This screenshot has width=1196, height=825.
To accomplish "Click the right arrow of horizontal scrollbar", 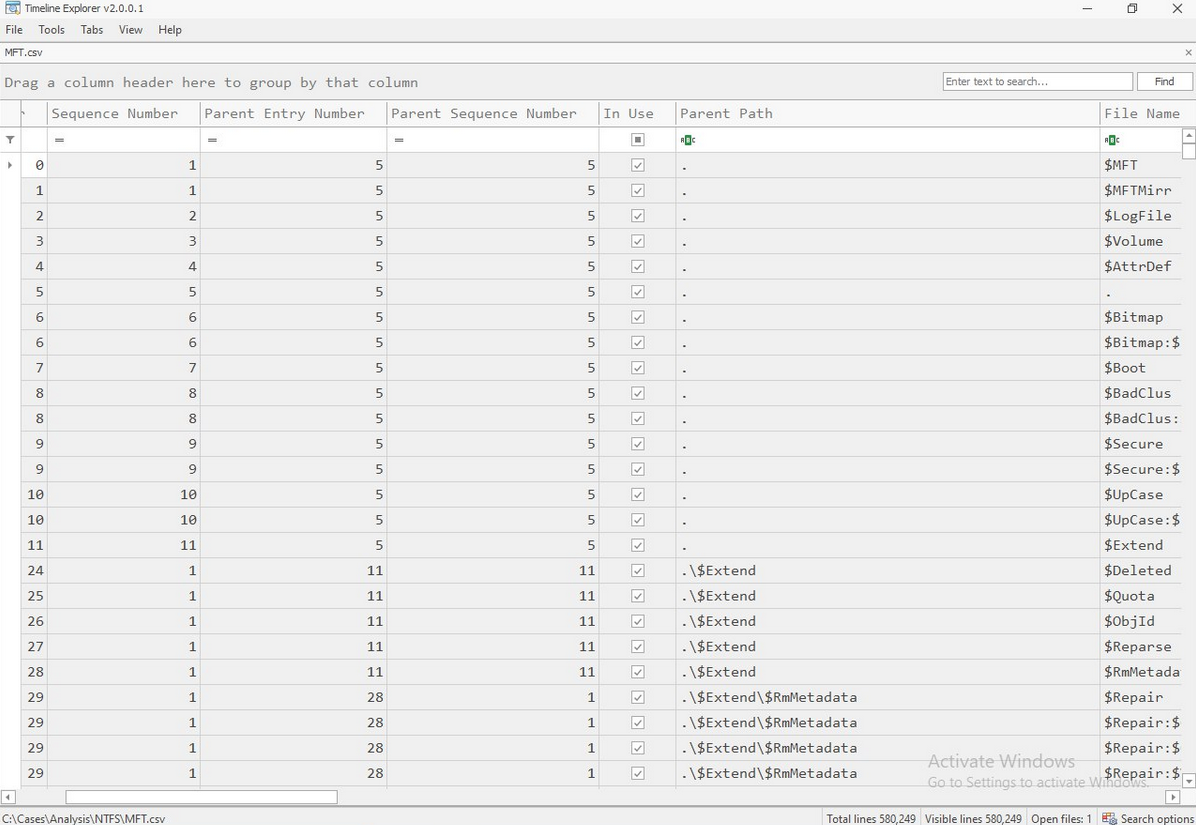I will coord(1173,797).
